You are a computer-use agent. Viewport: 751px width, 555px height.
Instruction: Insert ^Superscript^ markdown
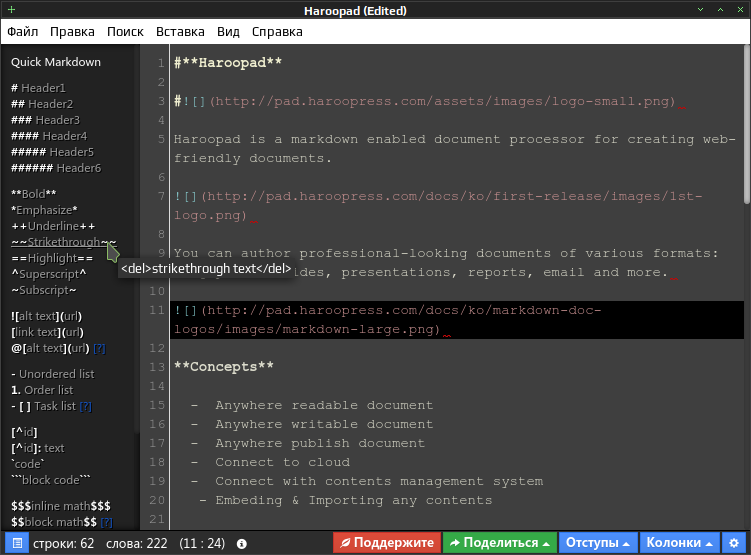[x=48, y=274]
